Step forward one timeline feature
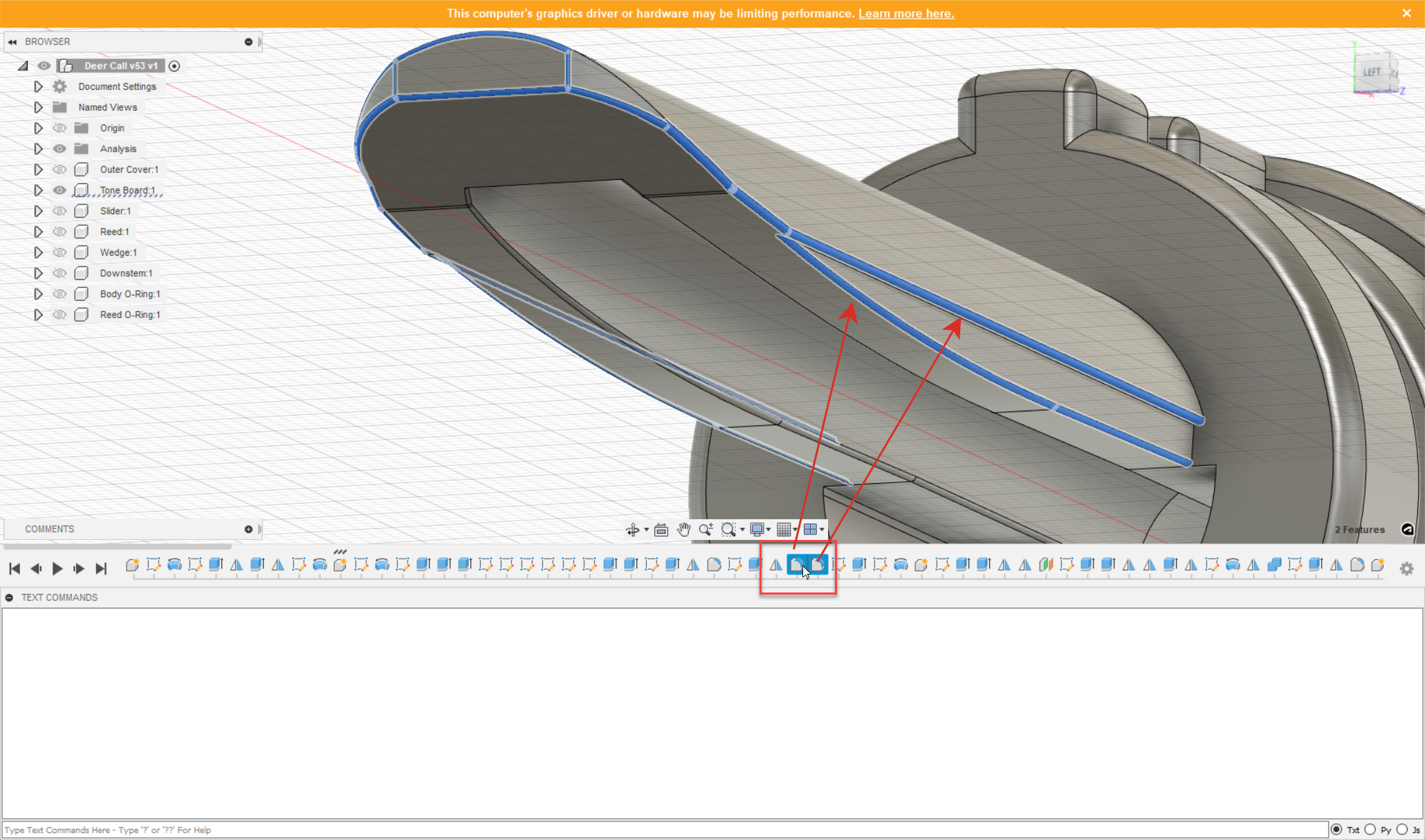Viewport: 1425px width, 840px height. (79, 568)
